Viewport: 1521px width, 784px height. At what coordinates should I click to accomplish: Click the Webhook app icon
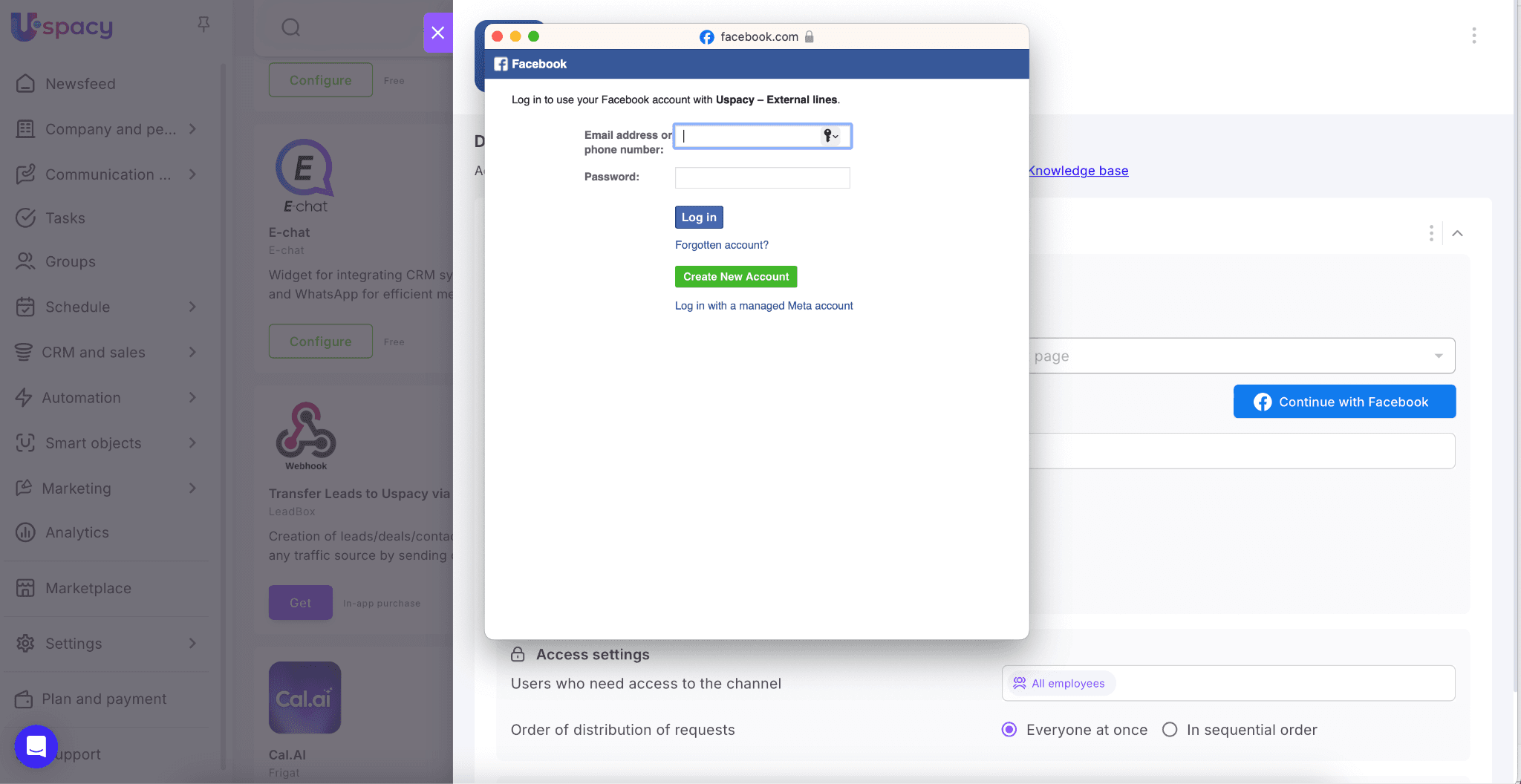click(x=306, y=435)
